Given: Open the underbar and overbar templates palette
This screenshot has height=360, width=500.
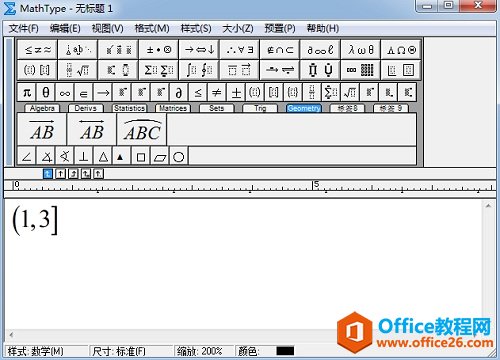Looking at the screenshot, I should click(239, 70).
